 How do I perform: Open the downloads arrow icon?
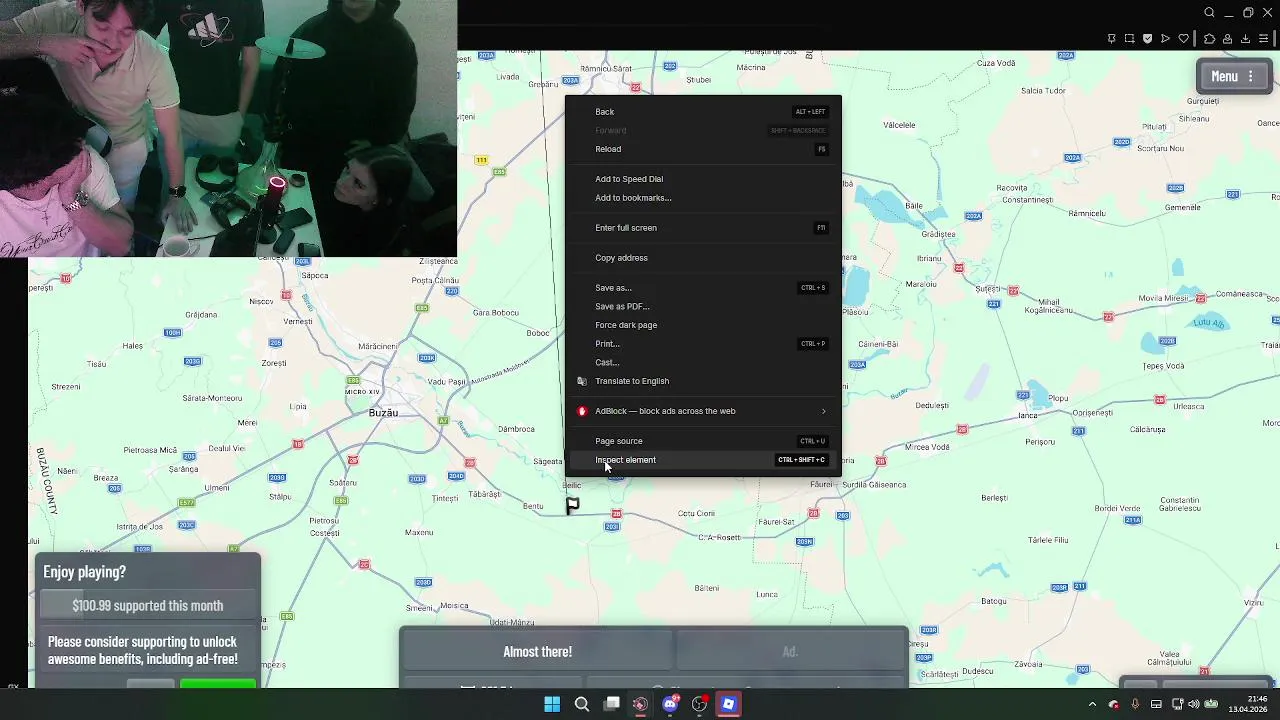(x=1245, y=39)
